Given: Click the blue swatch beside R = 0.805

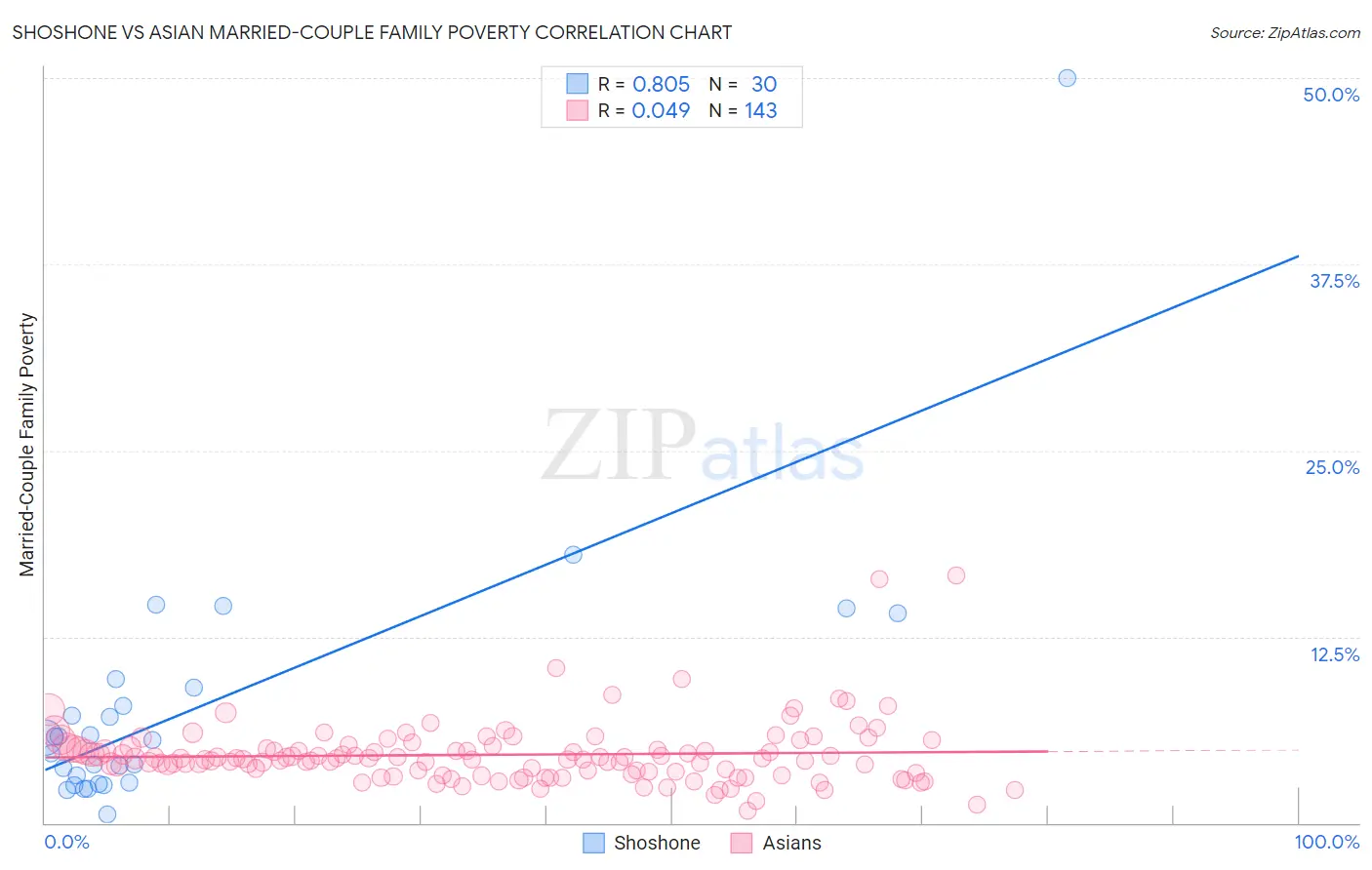Looking at the screenshot, I should coord(578,84).
